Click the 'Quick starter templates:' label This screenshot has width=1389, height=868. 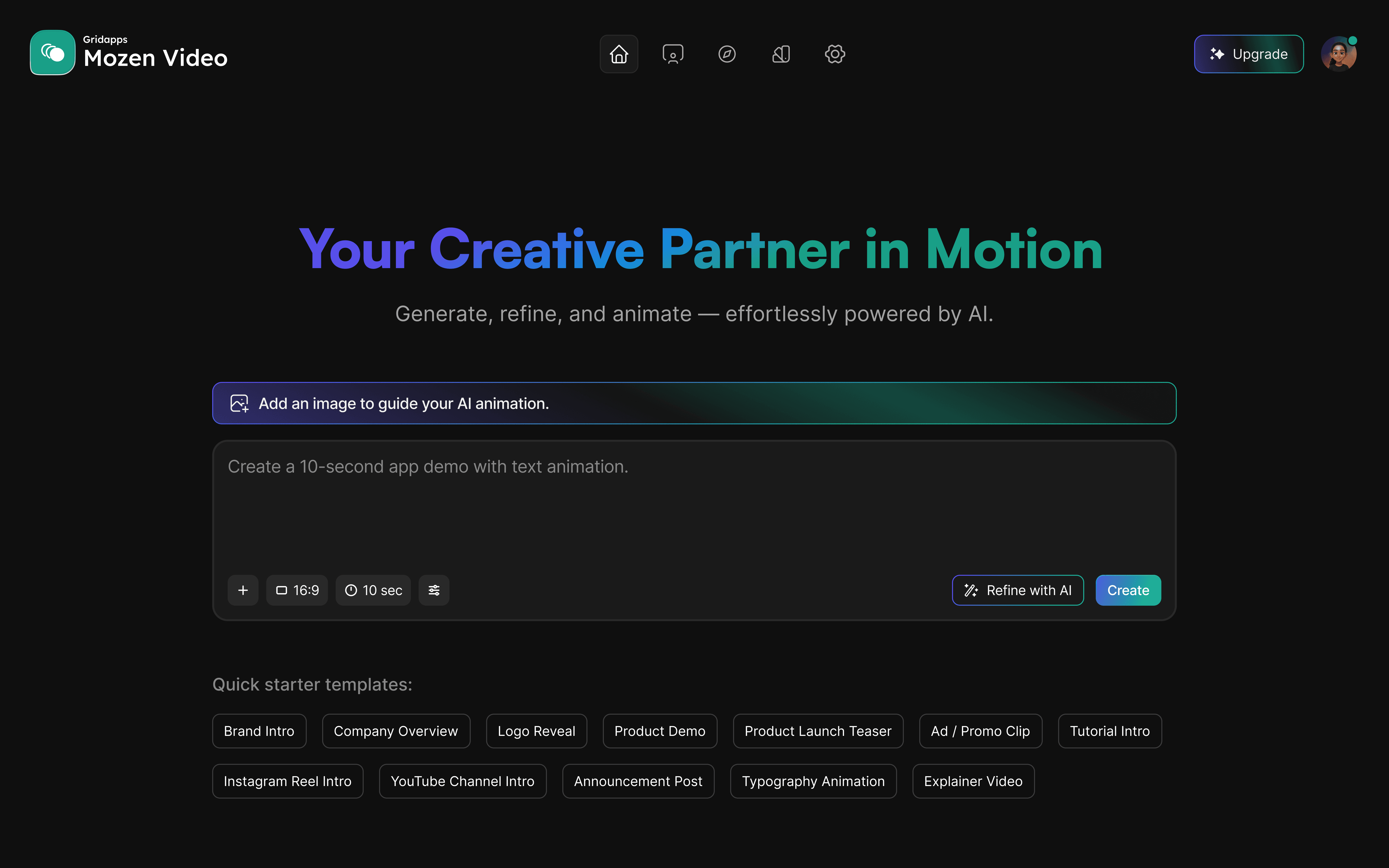click(312, 684)
